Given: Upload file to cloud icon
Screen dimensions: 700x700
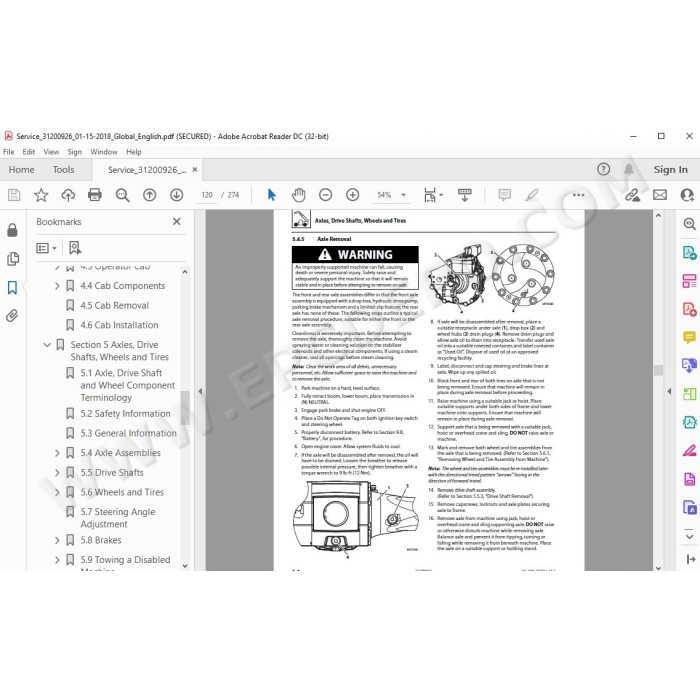Looking at the screenshot, I should click(68, 195).
